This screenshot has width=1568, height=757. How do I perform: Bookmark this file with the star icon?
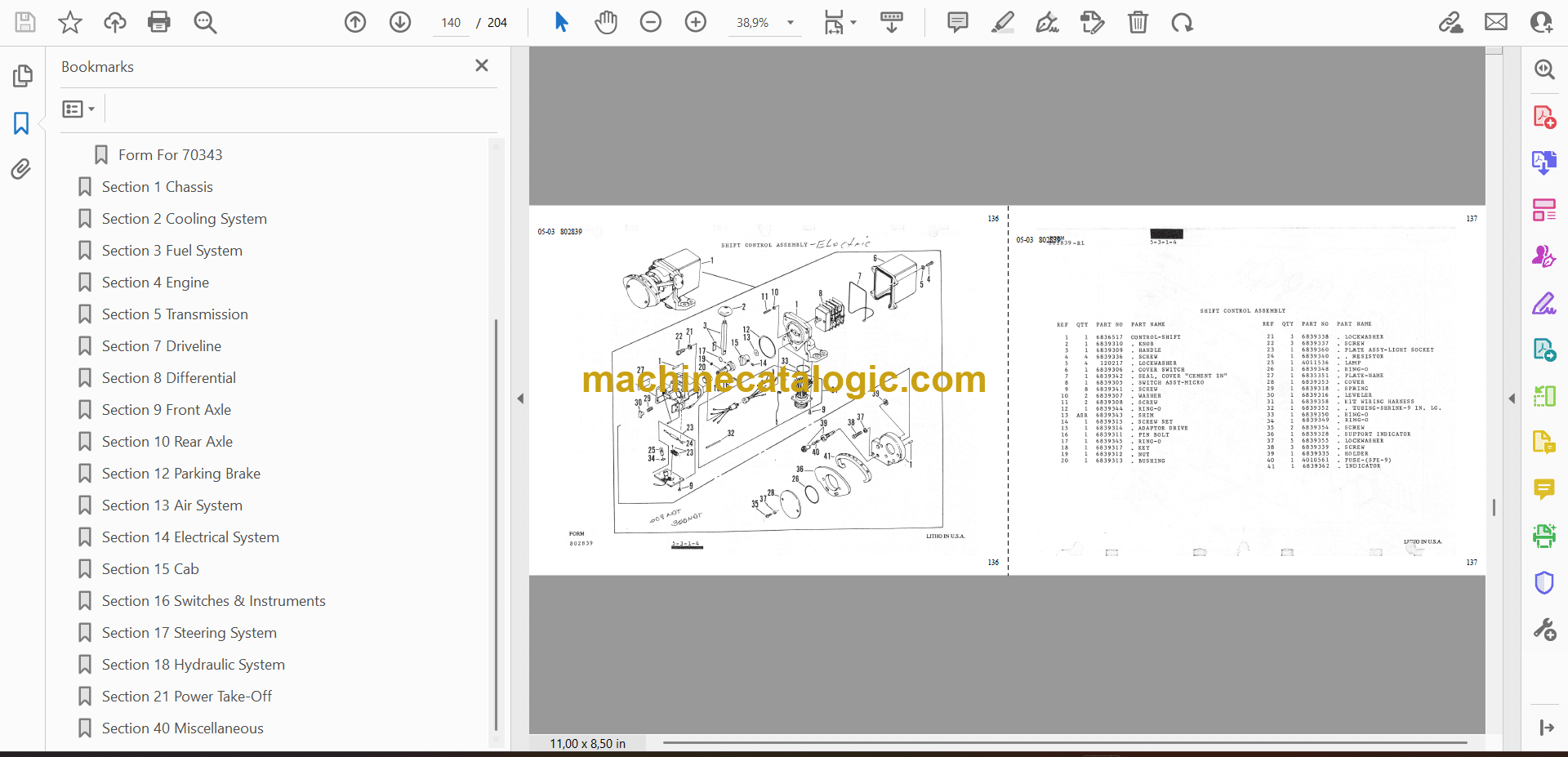click(70, 22)
